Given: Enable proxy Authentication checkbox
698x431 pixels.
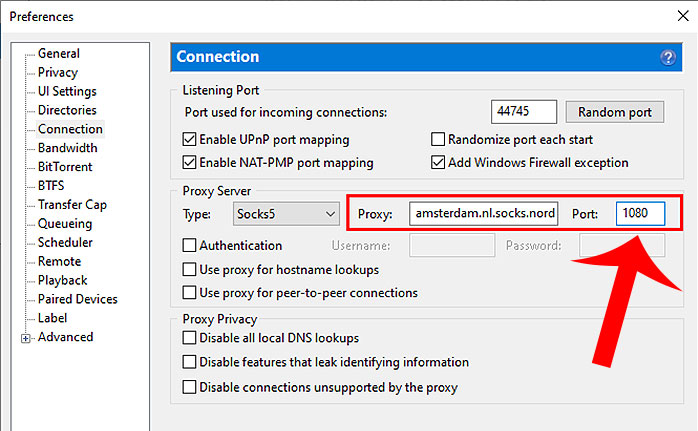Looking at the screenshot, I should tap(190, 245).
